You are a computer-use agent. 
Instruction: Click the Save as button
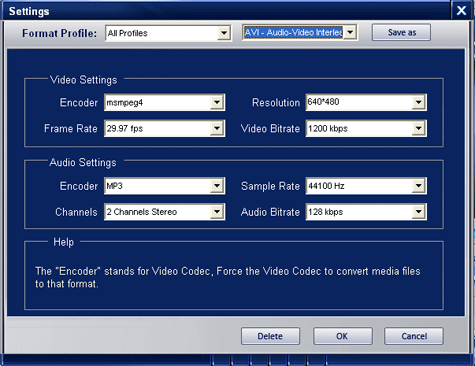401,32
